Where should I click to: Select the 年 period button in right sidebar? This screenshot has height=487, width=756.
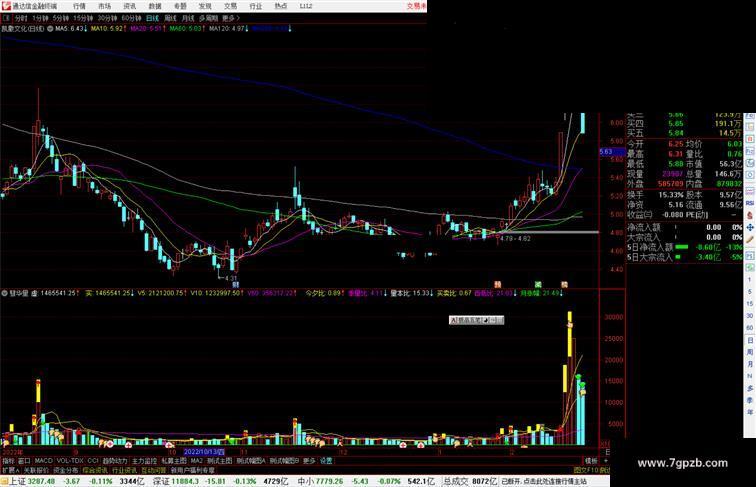click(x=750, y=412)
